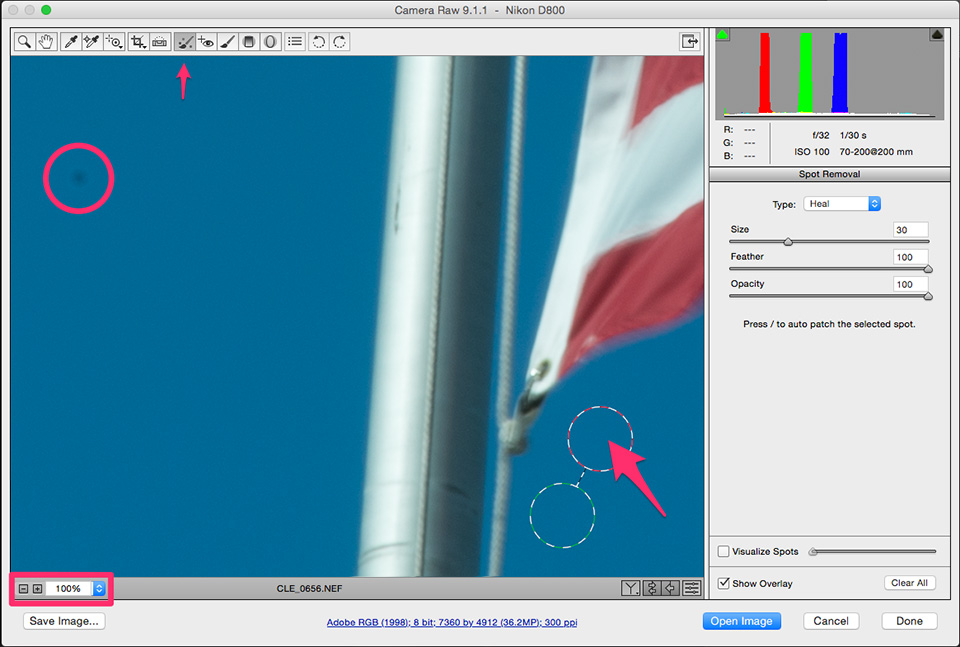Click the Size value field
Screen dimensions: 960x647
tap(910, 230)
